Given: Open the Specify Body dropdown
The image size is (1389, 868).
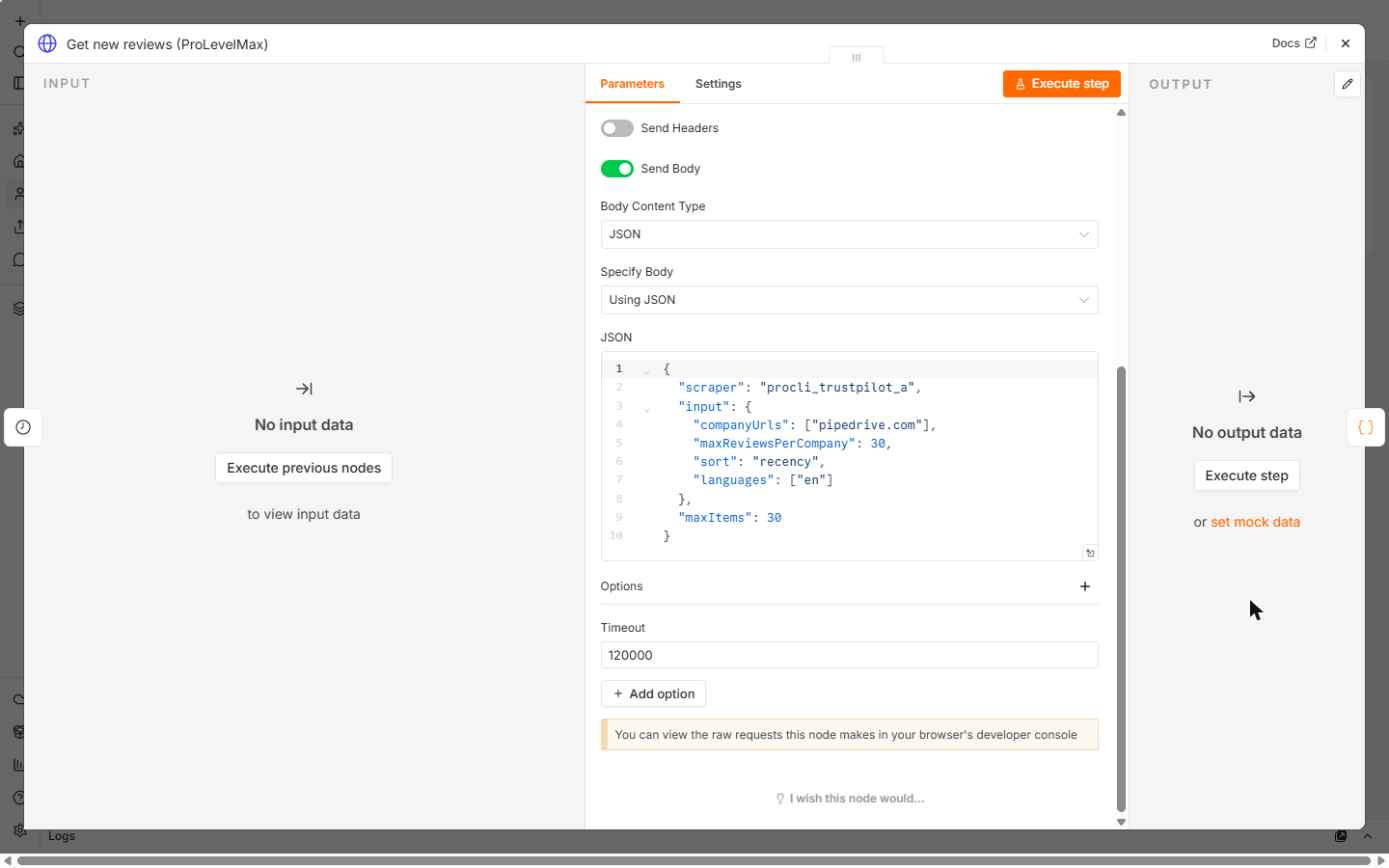Looking at the screenshot, I should (x=849, y=300).
